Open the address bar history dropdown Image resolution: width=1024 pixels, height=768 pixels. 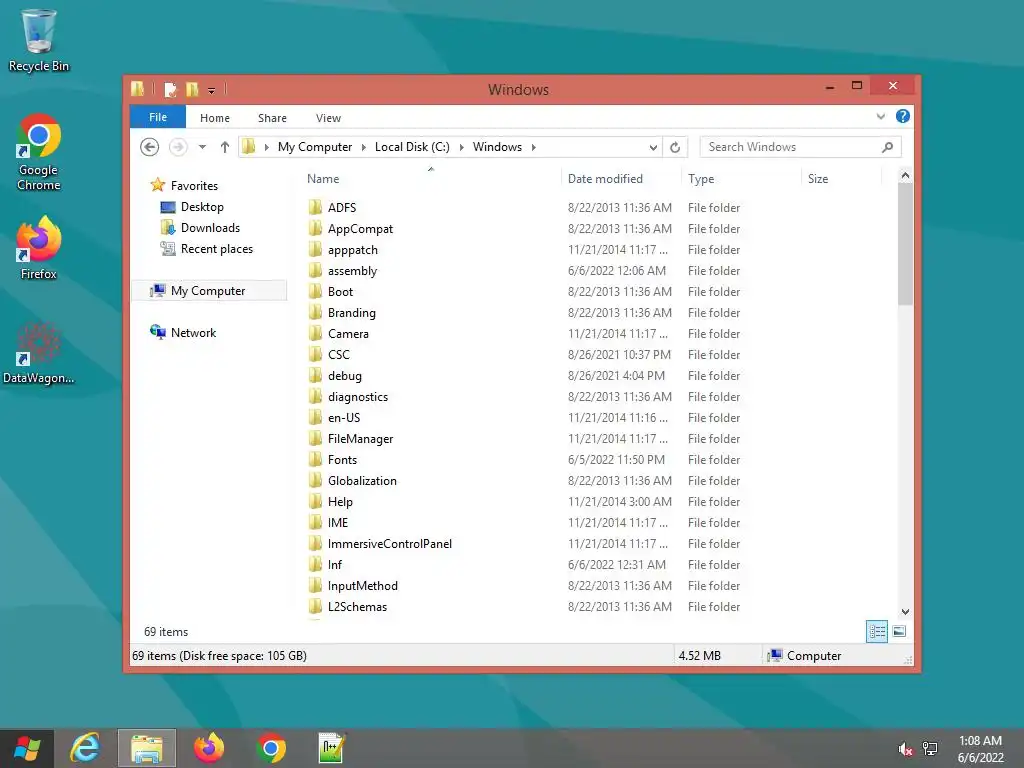(x=653, y=148)
